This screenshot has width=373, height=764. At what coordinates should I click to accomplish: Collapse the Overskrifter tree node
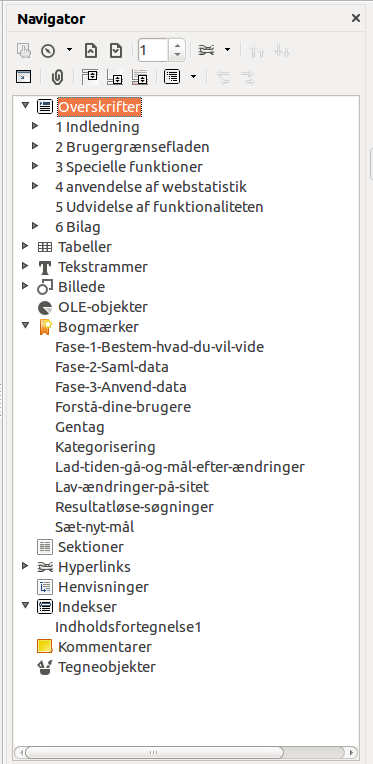pos(25,105)
